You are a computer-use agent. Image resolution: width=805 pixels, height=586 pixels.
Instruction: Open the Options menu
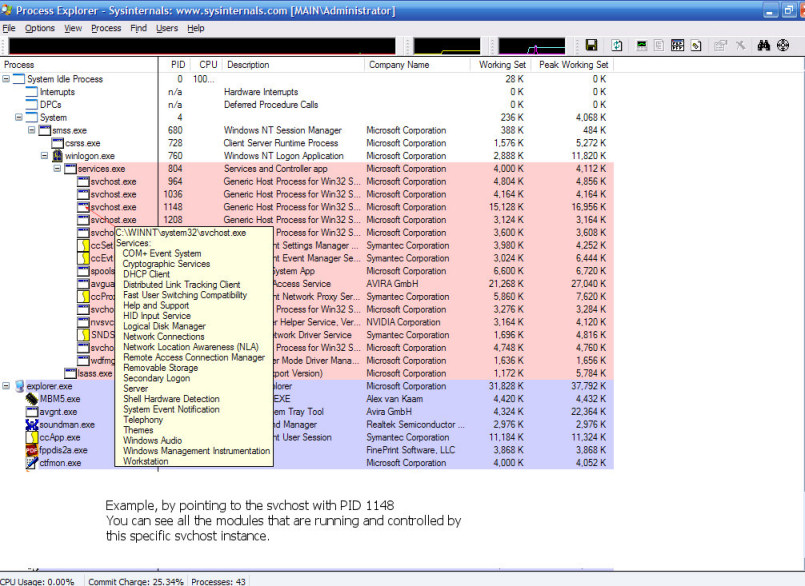(x=40, y=28)
